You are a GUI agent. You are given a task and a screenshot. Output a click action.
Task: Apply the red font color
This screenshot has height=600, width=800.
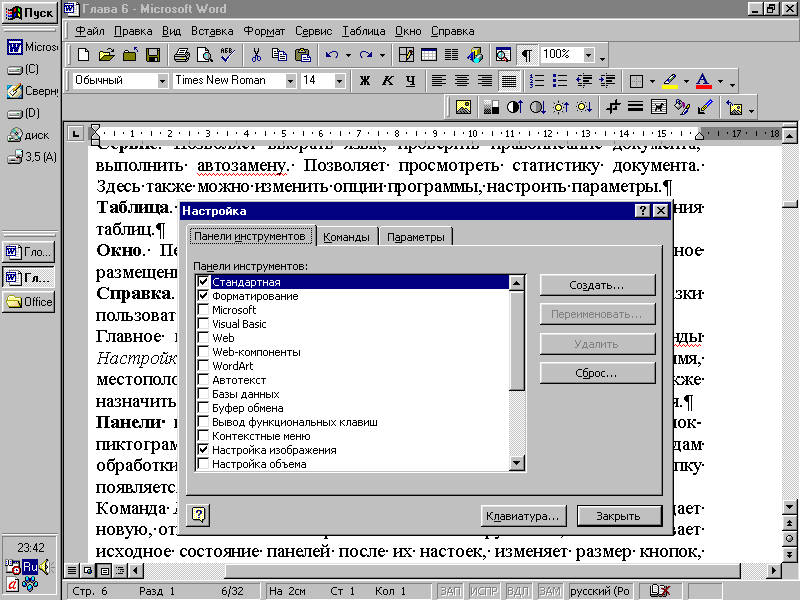click(x=704, y=81)
